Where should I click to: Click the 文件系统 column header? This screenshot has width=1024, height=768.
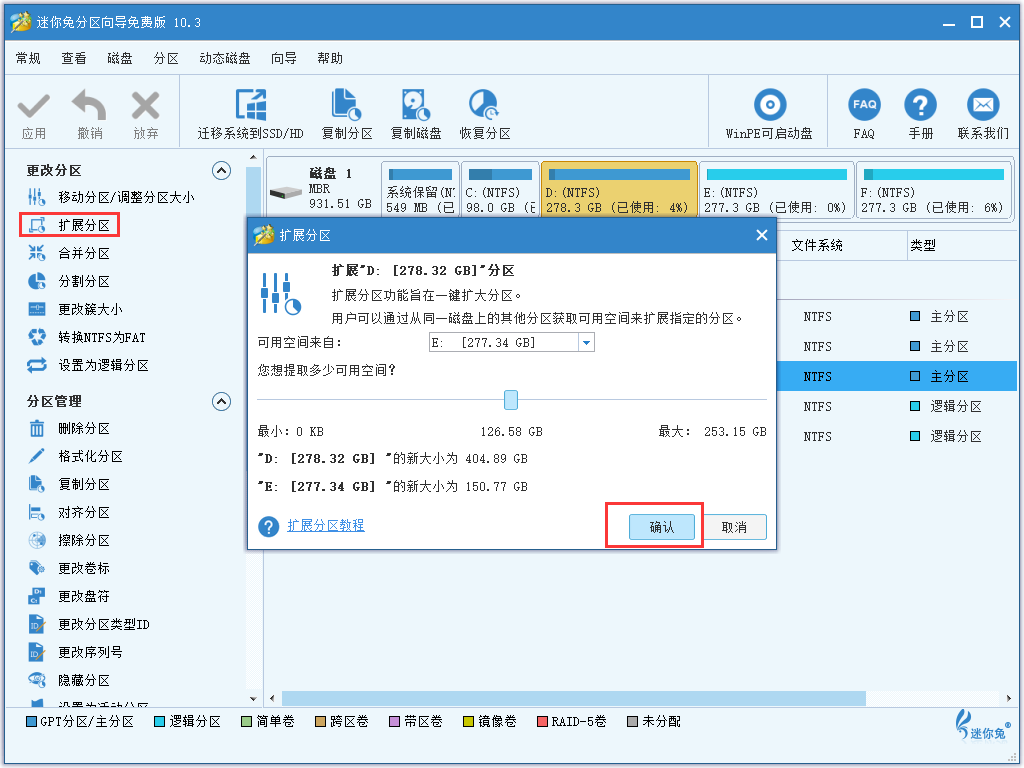pos(817,246)
